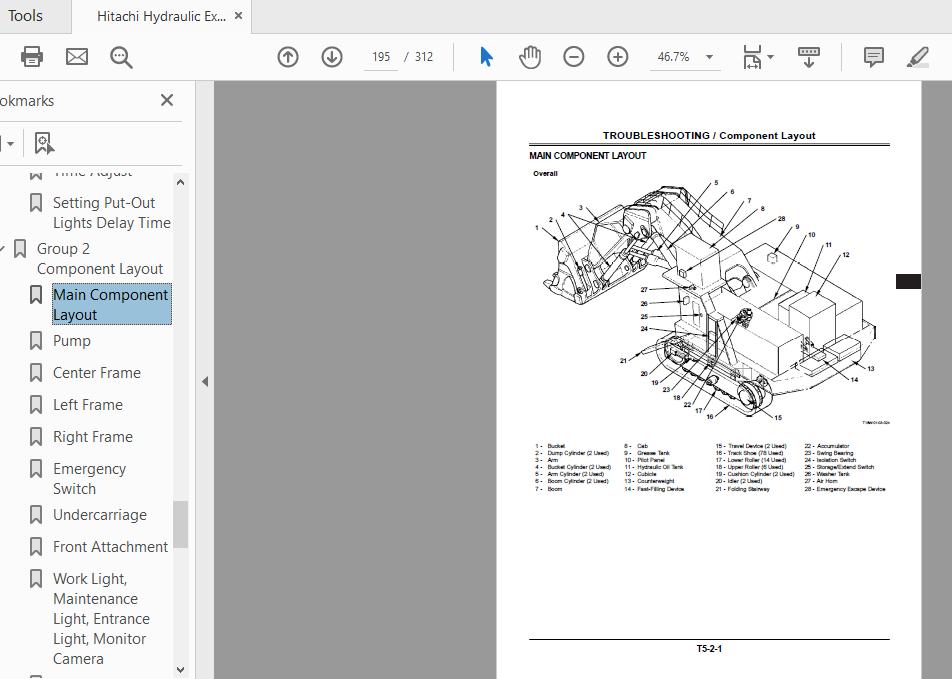This screenshot has width=952, height=679.
Task: Open the Email document icon
Action: [x=76, y=57]
